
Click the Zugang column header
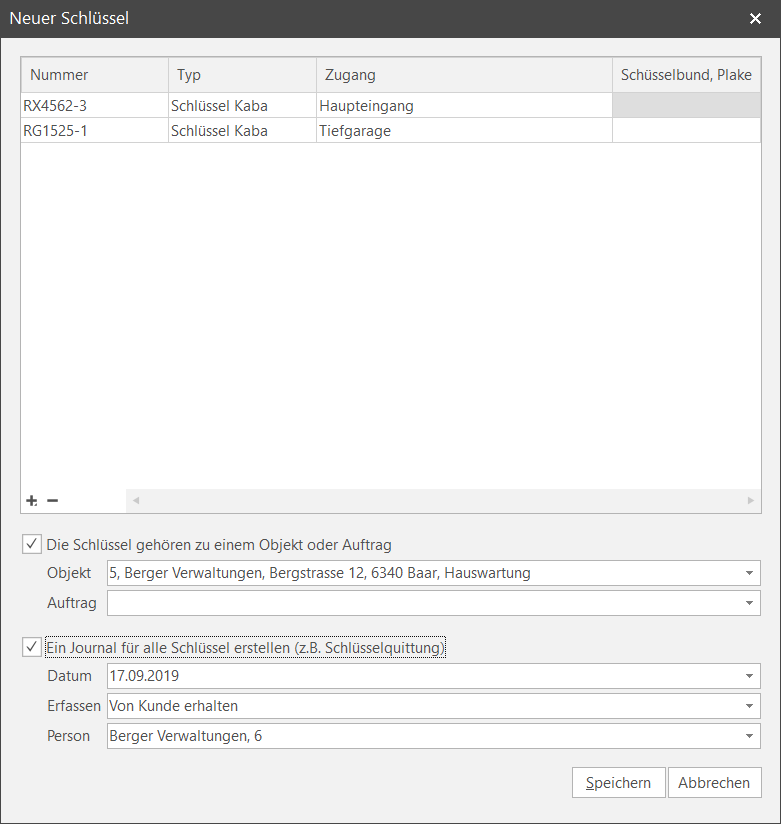tap(464, 75)
